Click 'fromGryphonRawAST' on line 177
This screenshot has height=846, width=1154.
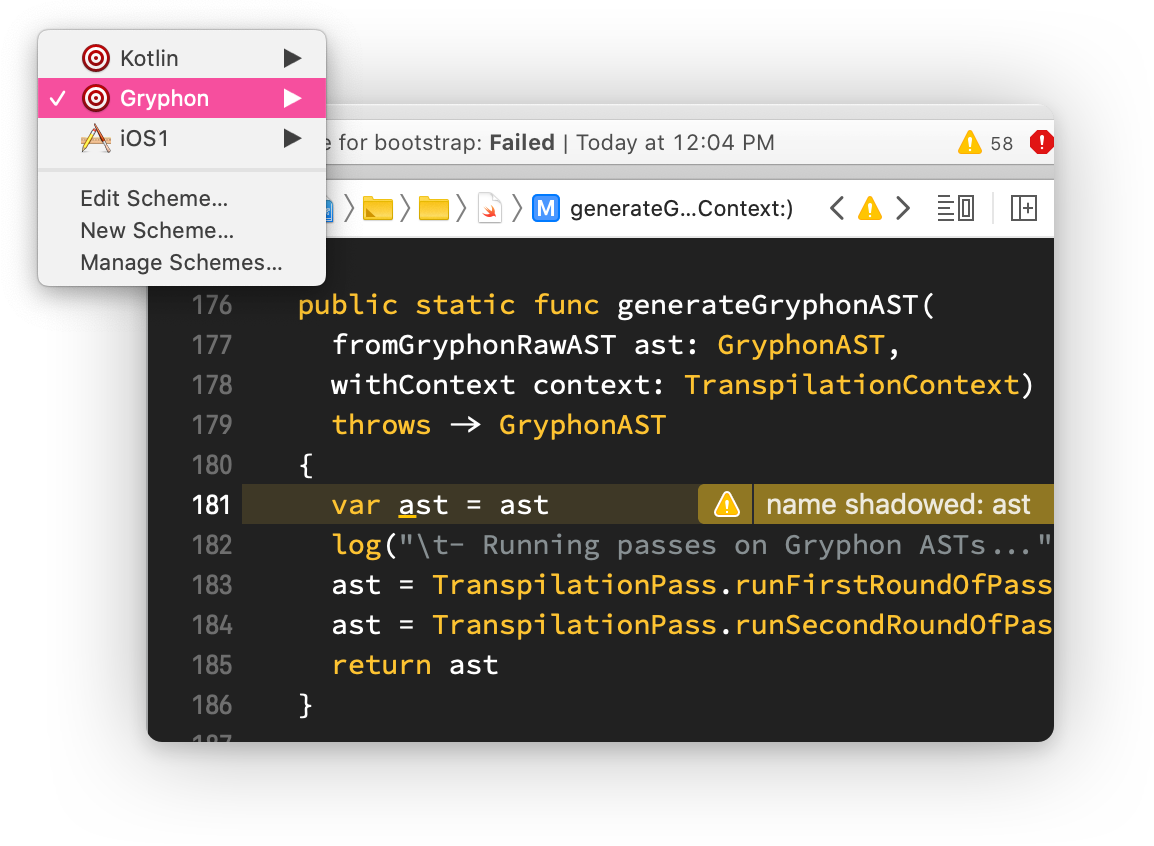(x=473, y=345)
